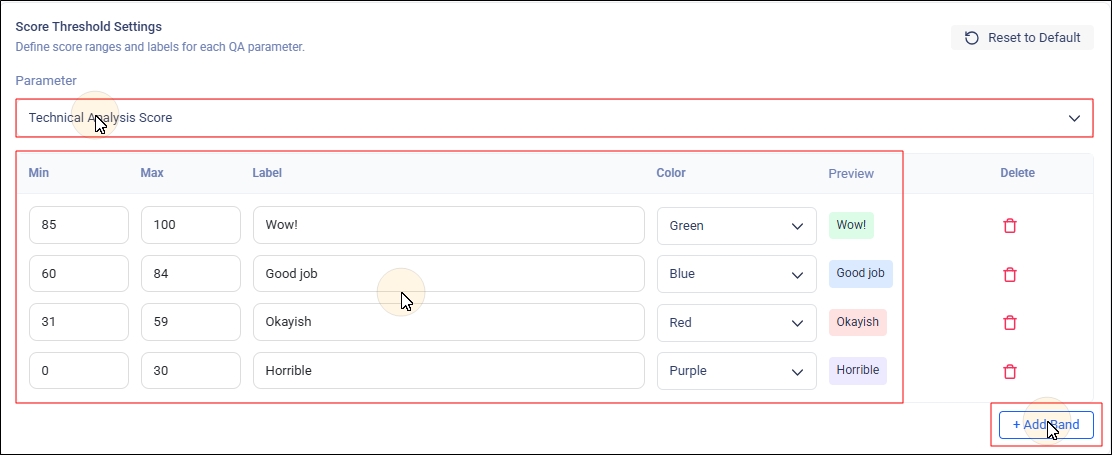Remove the Okayish band with trash icon

click(x=1010, y=322)
